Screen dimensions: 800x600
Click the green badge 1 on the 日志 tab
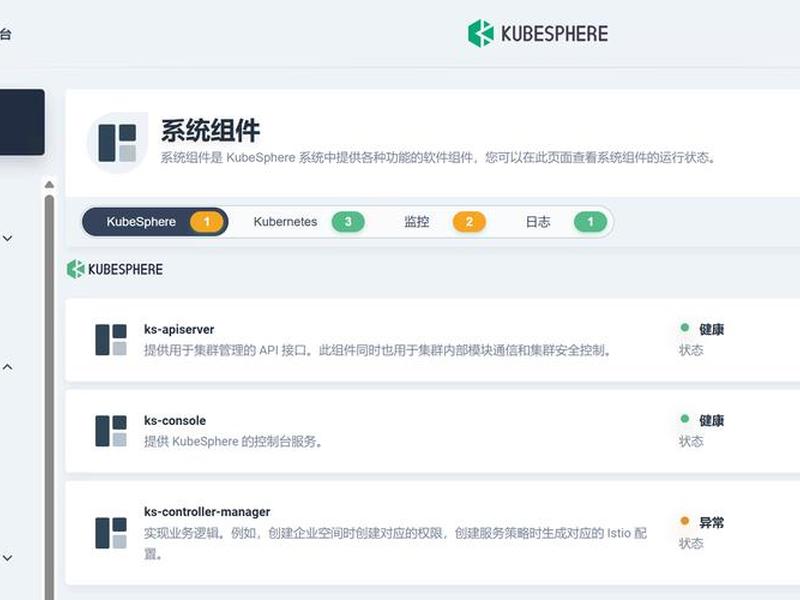590,222
